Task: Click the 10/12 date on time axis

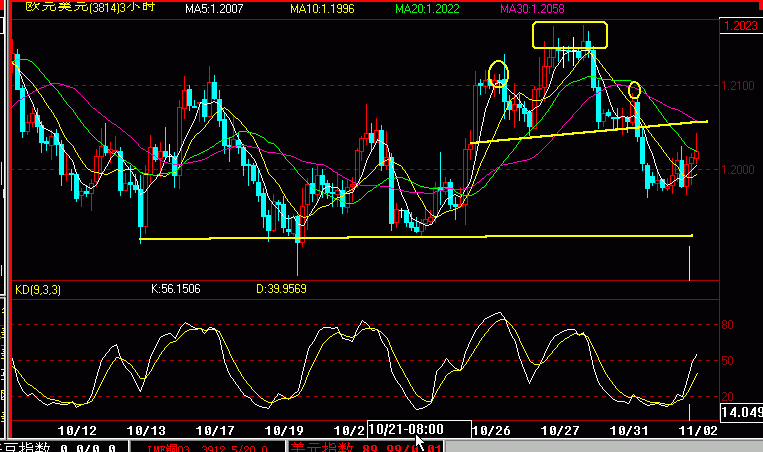Action: [x=77, y=431]
